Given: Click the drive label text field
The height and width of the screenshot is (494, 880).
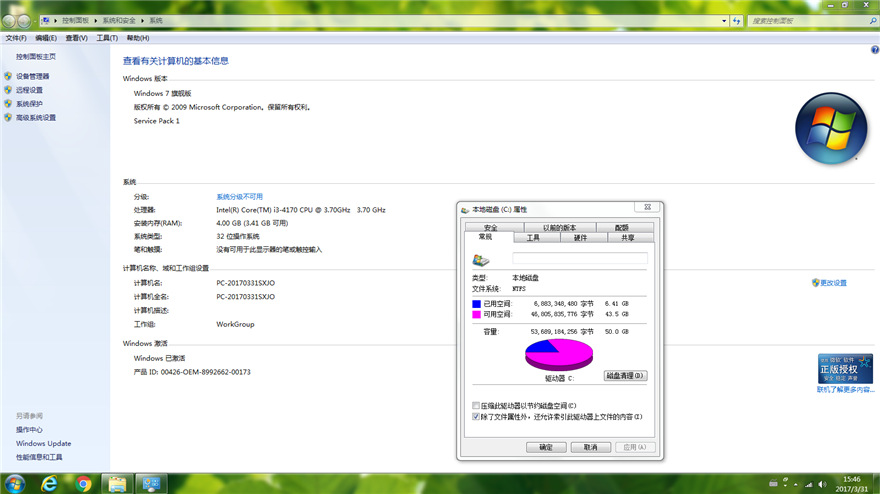Looking at the screenshot, I should [580, 258].
